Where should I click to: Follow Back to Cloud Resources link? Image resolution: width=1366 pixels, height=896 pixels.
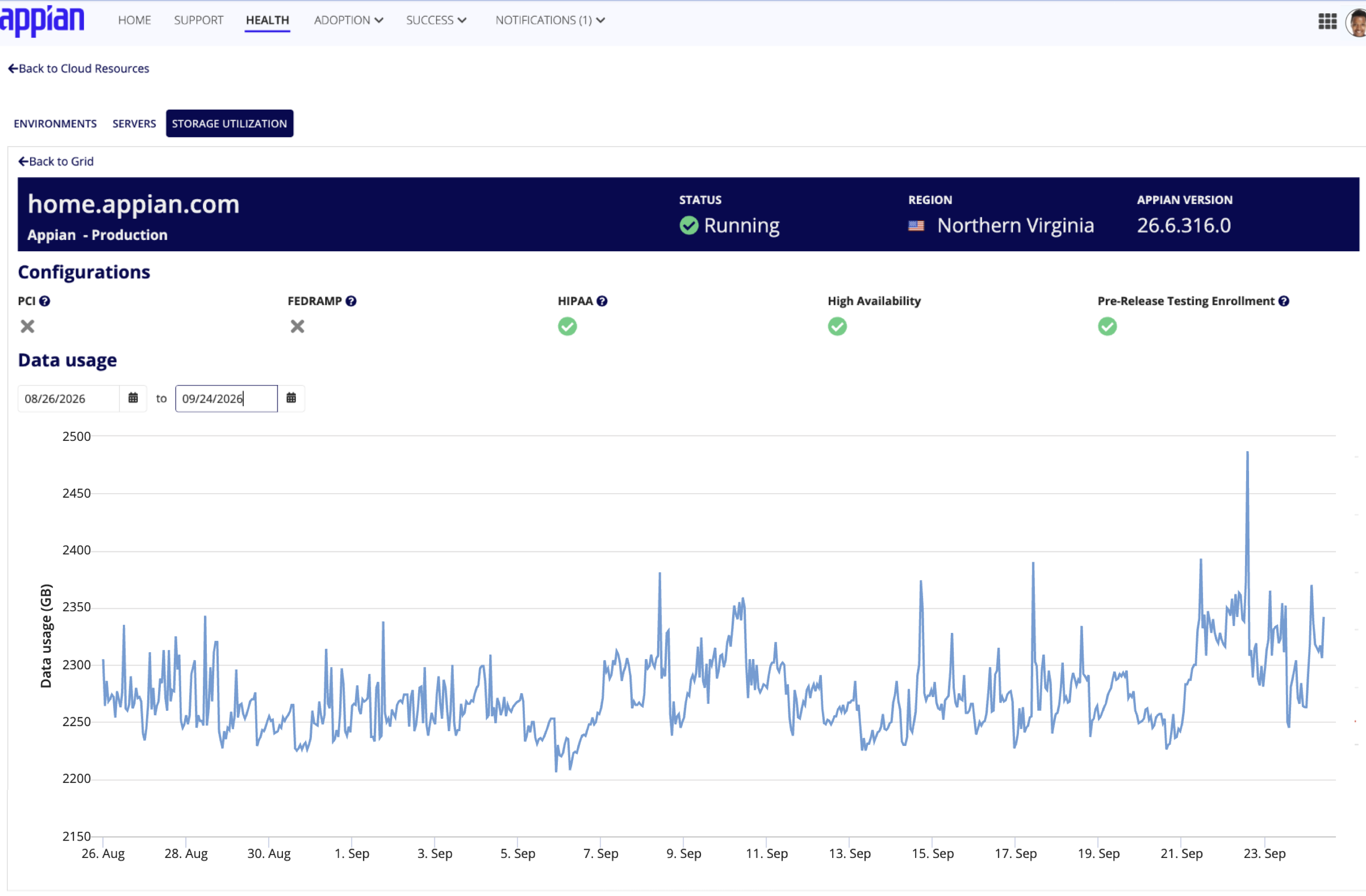point(78,68)
